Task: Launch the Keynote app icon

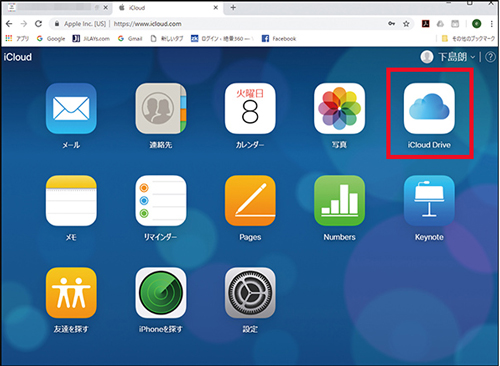Action: [429, 201]
